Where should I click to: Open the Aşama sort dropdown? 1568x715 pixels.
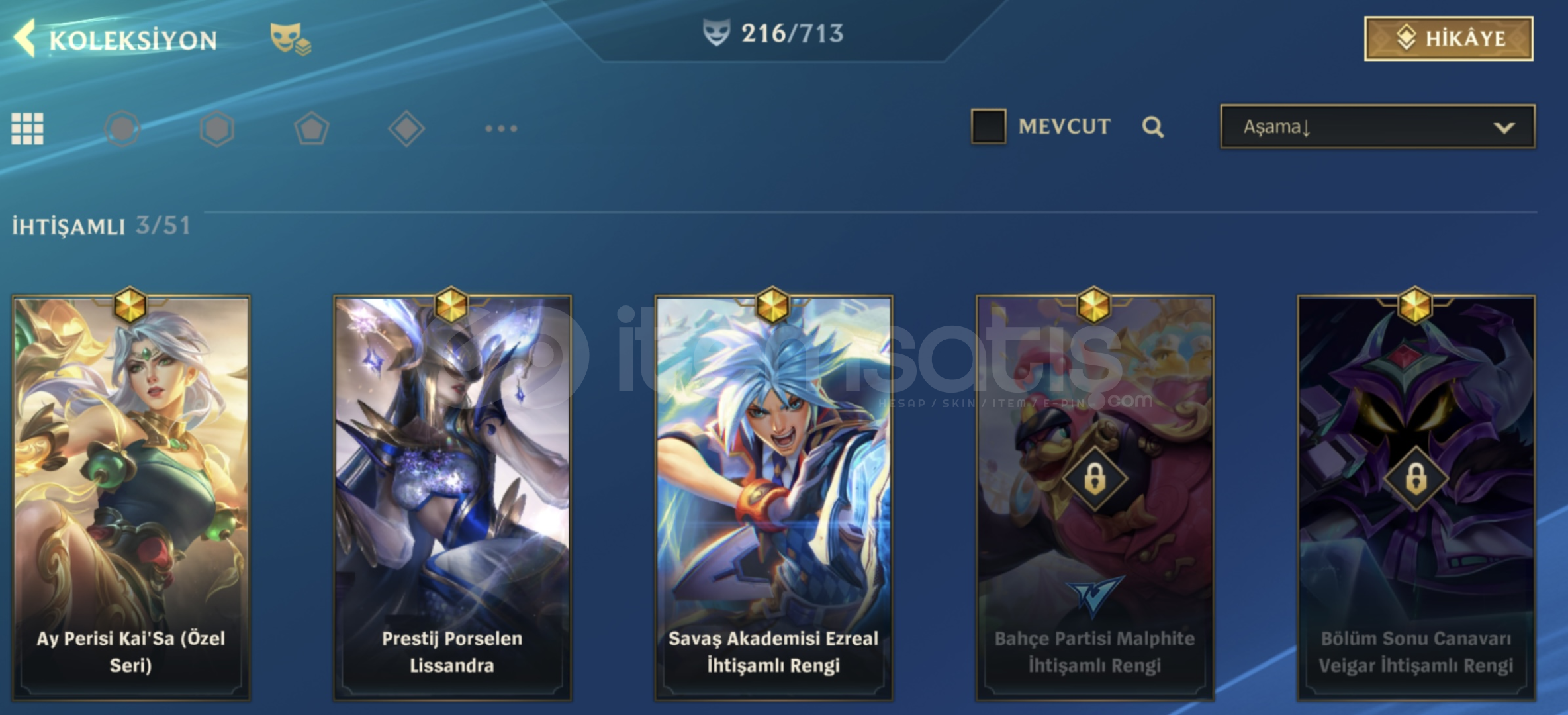[x=1377, y=126]
